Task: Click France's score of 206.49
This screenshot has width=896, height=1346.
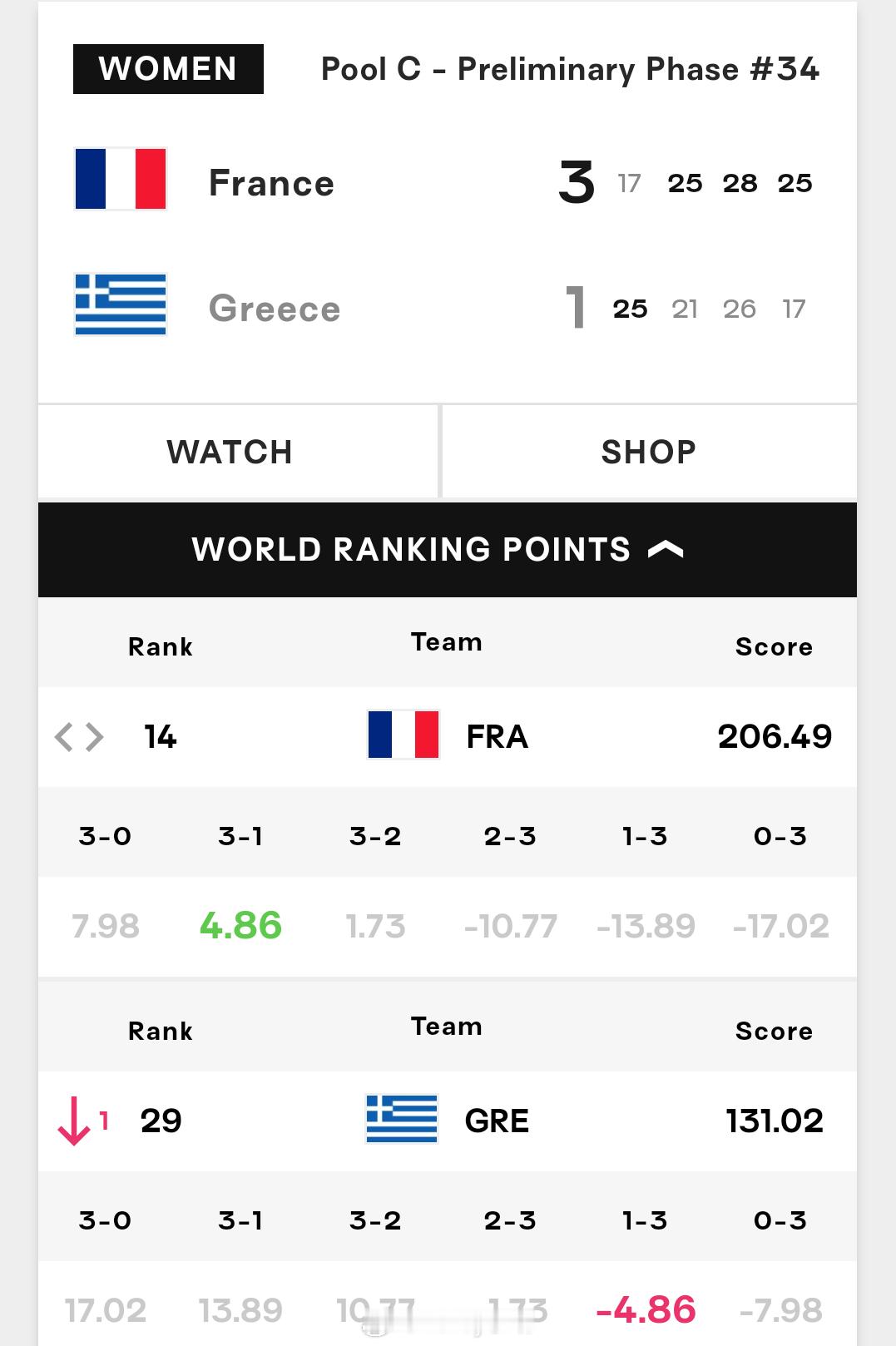Action: (775, 736)
